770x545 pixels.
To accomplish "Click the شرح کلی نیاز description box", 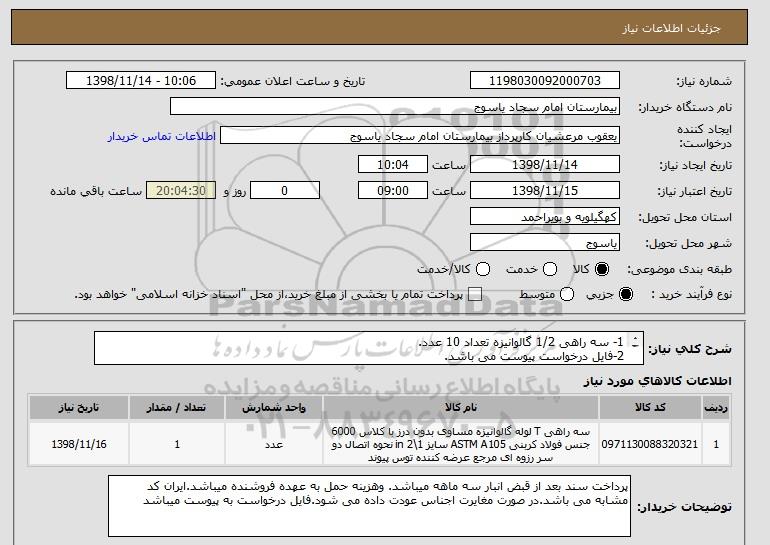I will coord(369,348).
